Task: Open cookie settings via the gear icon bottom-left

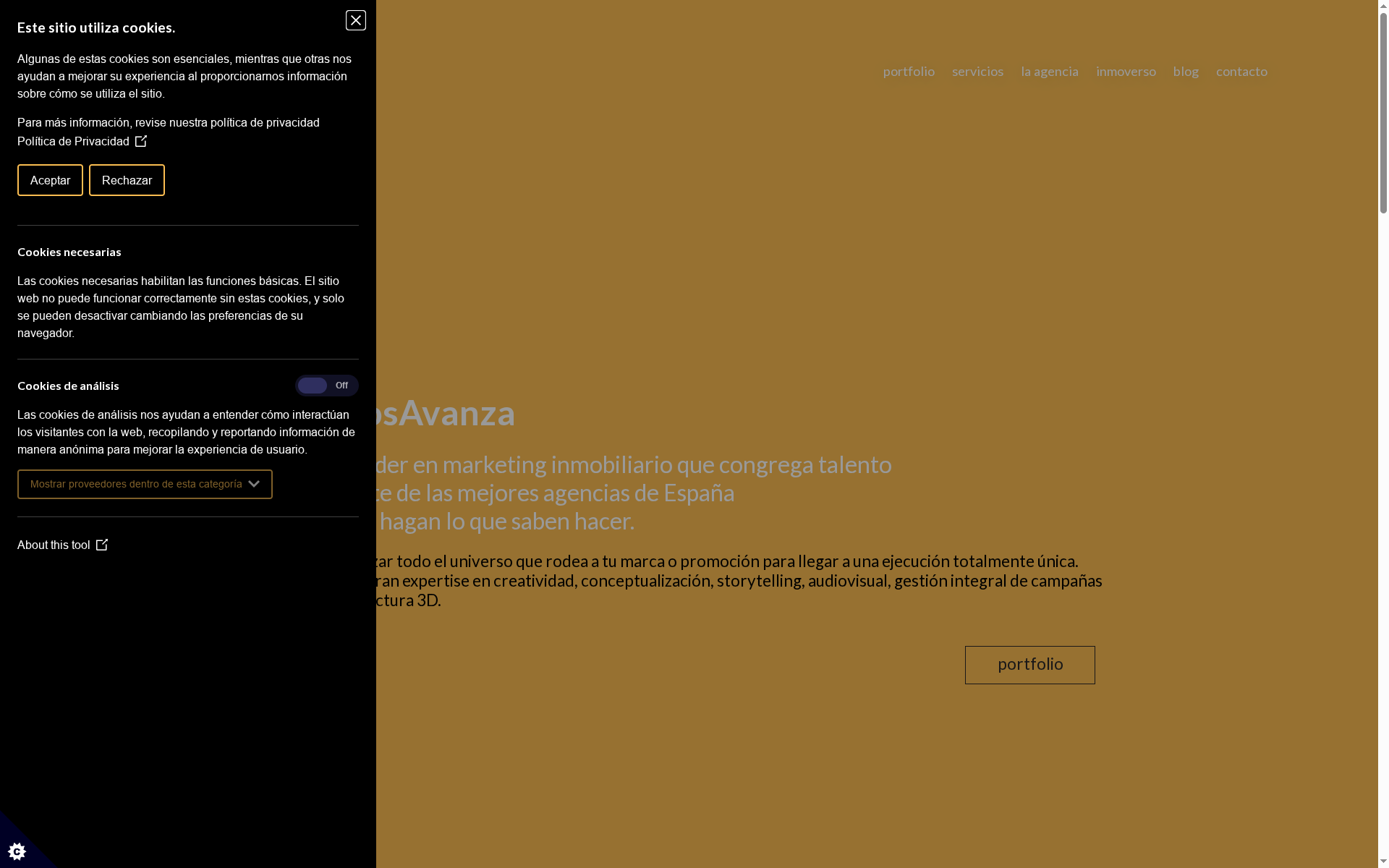Action: (x=16, y=851)
